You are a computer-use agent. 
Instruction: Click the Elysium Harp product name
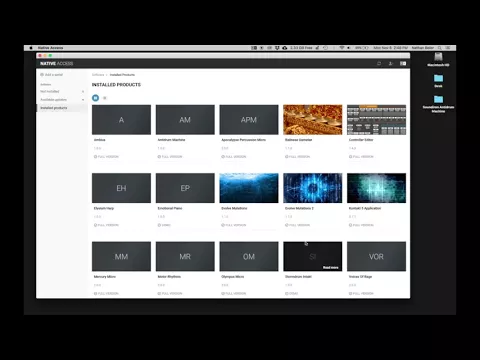(104, 208)
